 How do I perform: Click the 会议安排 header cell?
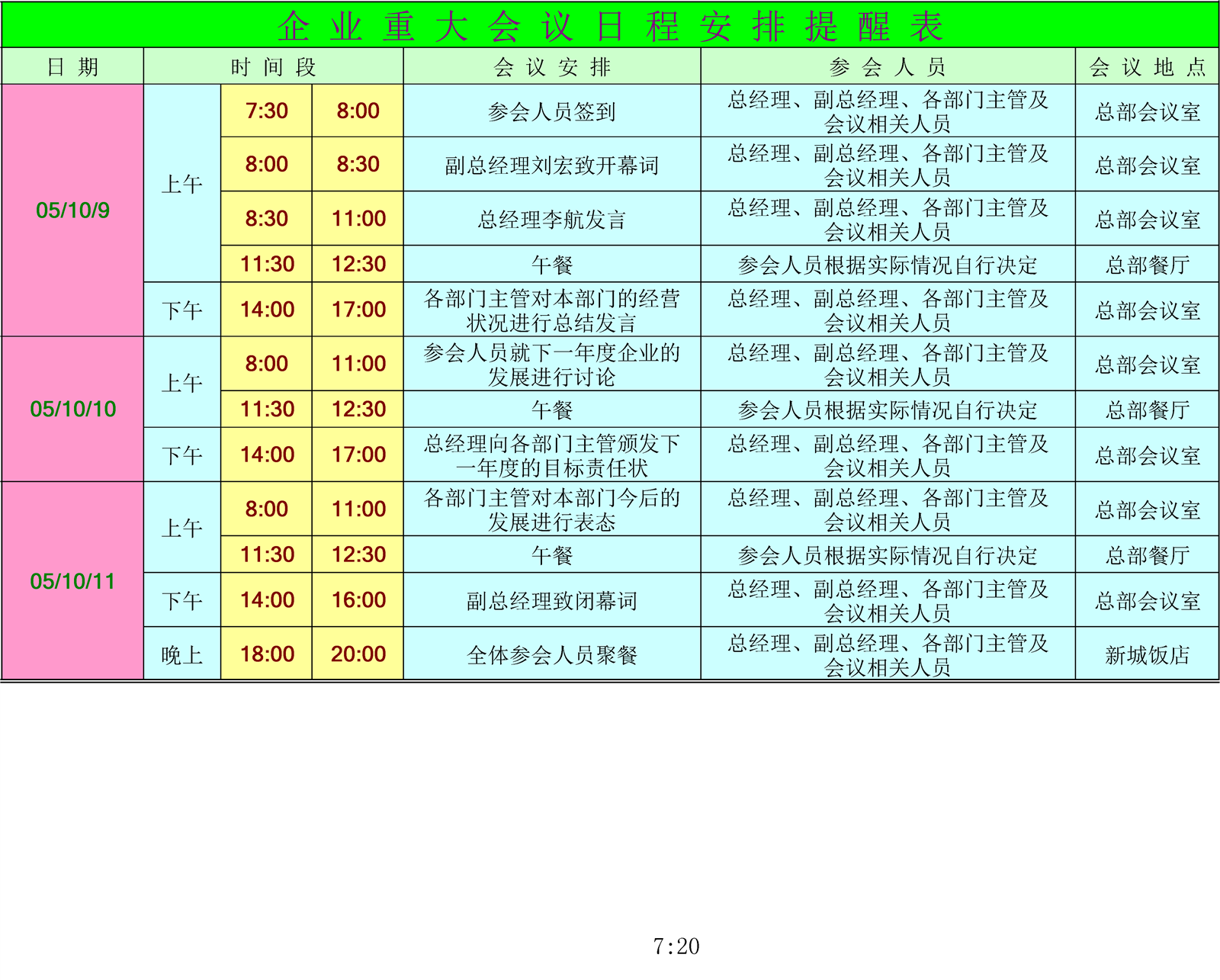[551, 67]
